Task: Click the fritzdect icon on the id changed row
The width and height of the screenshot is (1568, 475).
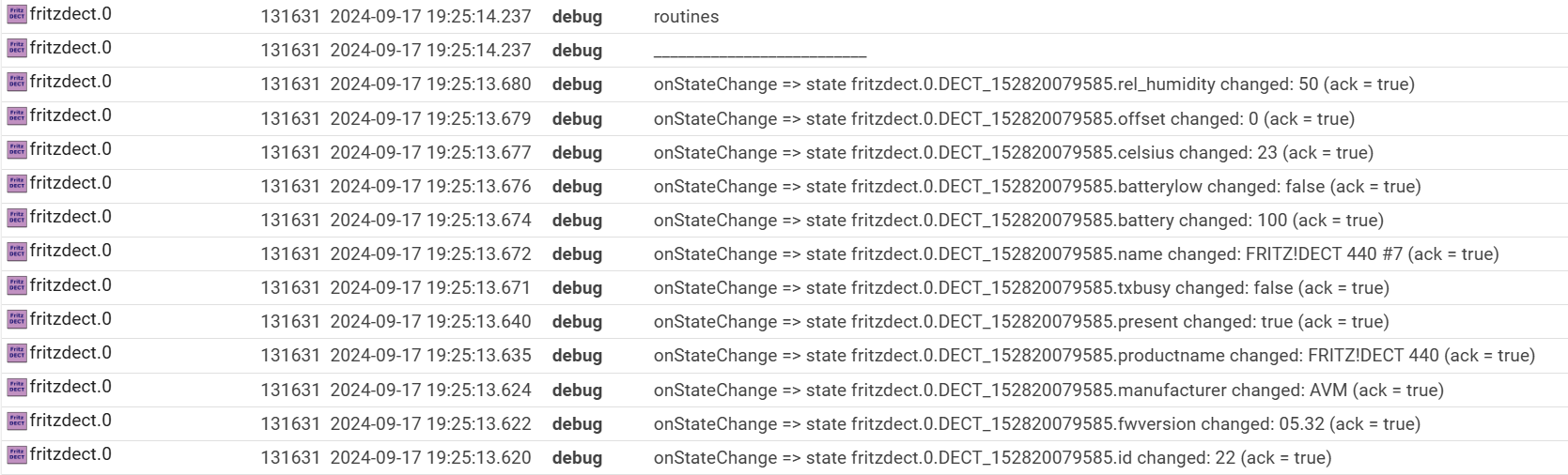Action: click(16, 454)
